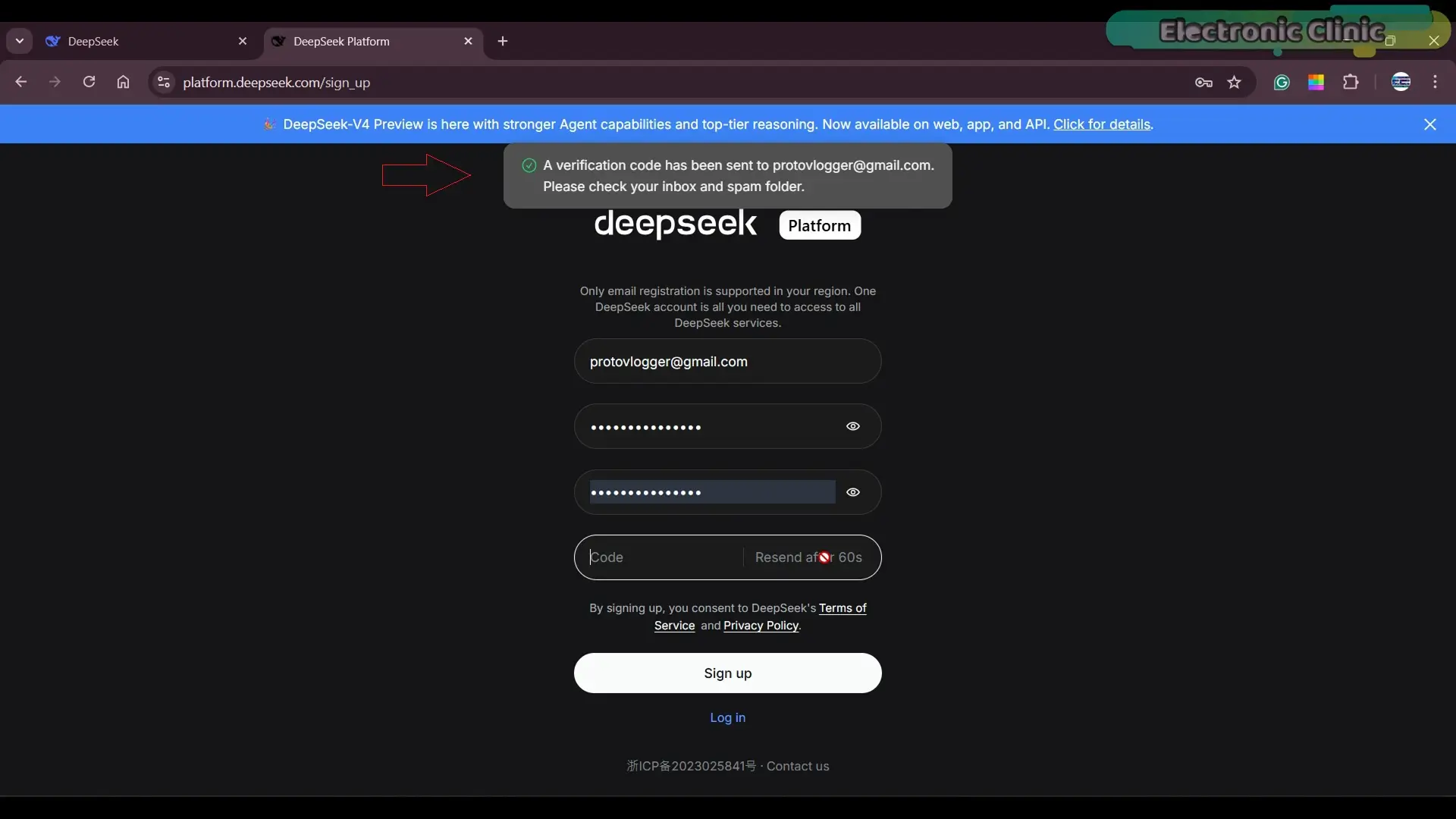Switch to the DeepSeek Platform tab

click(x=372, y=41)
